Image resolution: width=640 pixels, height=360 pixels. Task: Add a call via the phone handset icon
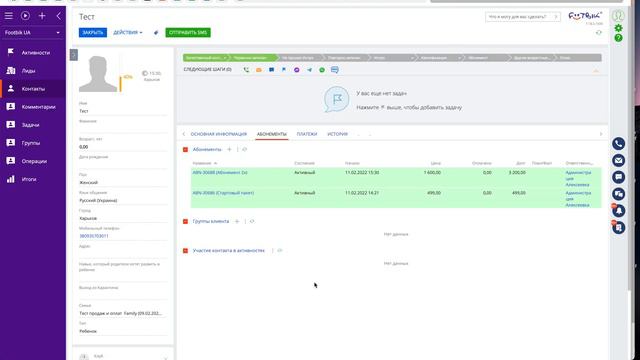click(246, 70)
